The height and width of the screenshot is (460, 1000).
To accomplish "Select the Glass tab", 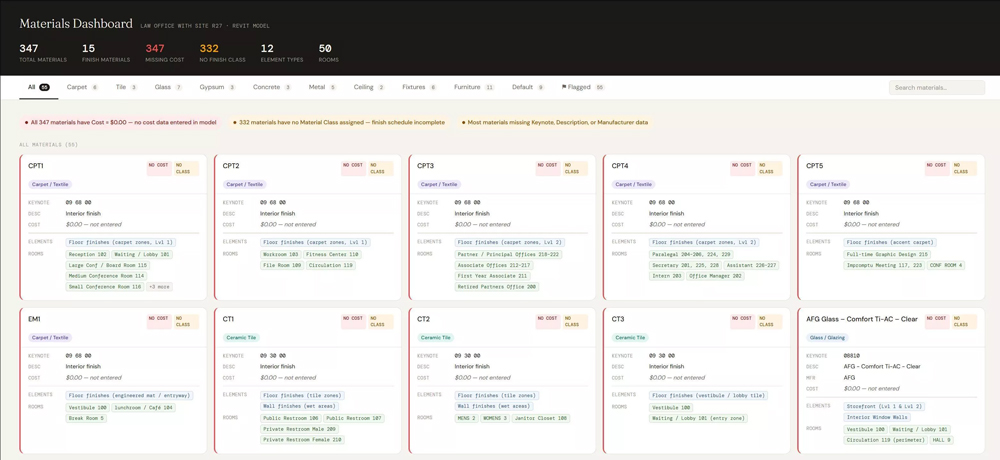I will pos(168,87).
